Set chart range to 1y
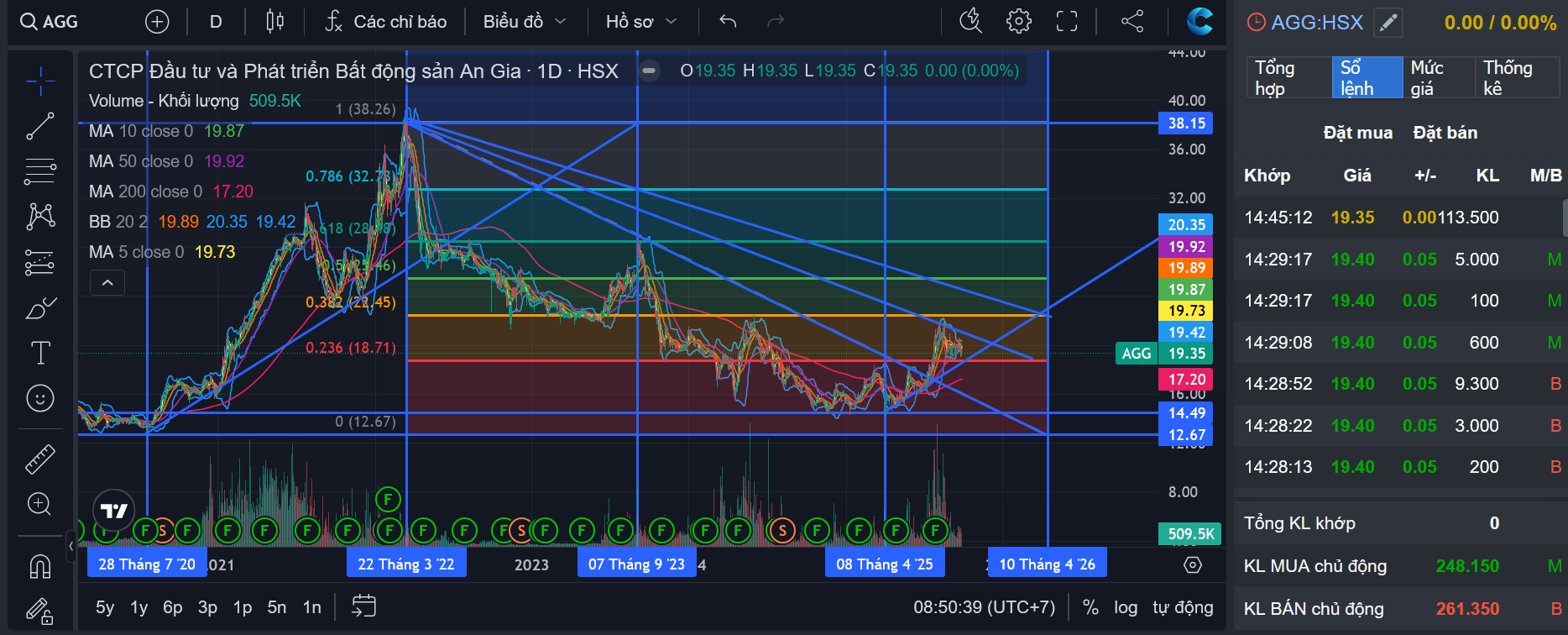Image resolution: width=1568 pixels, height=635 pixels. [x=139, y=607]
